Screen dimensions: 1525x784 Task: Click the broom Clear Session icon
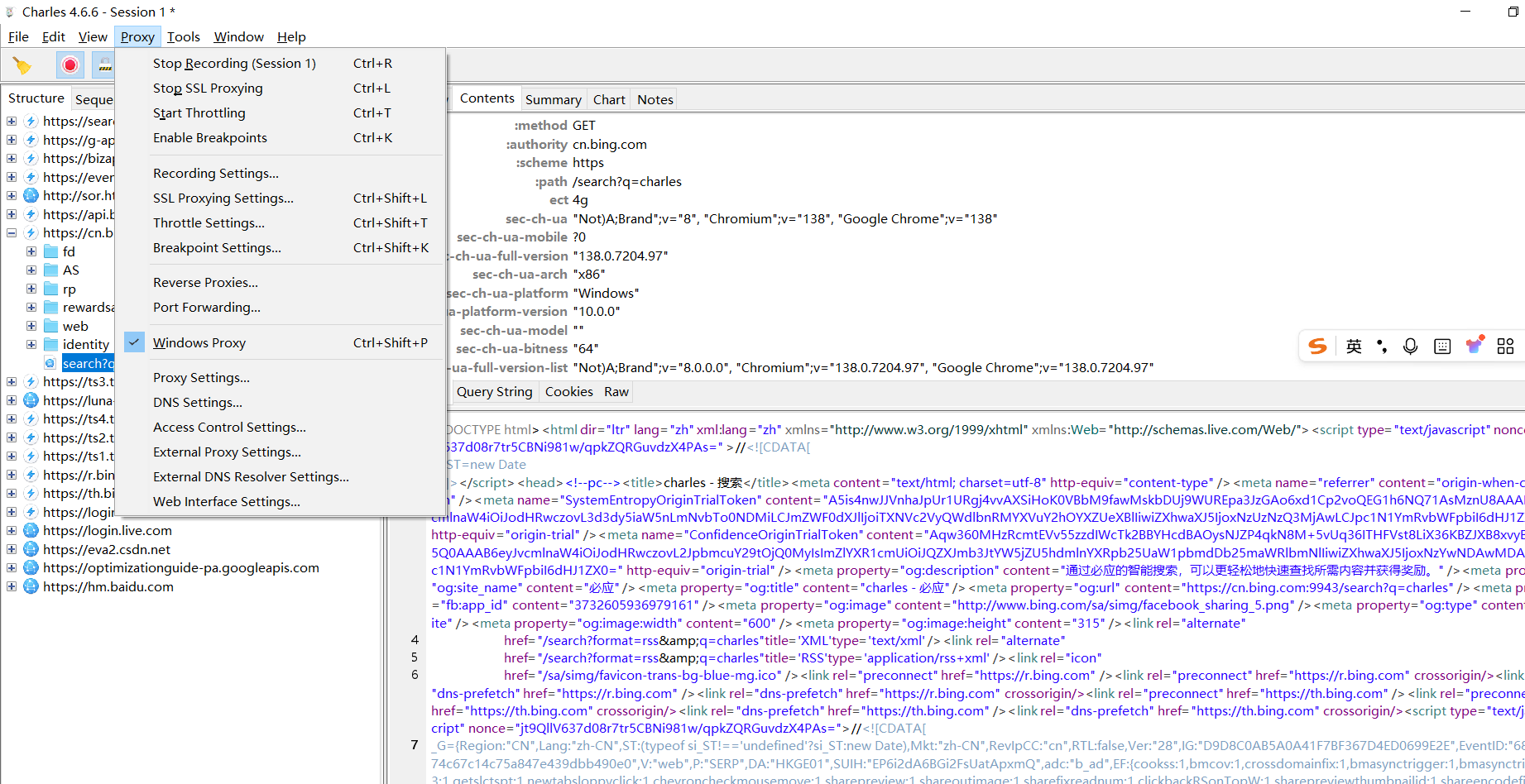22,65
